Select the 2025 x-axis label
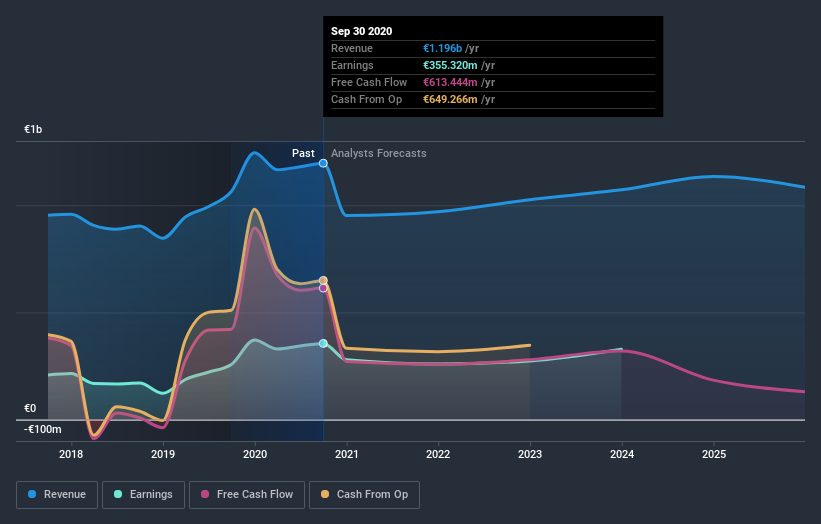Screen dimensions: 821x524 pos(714,454)
